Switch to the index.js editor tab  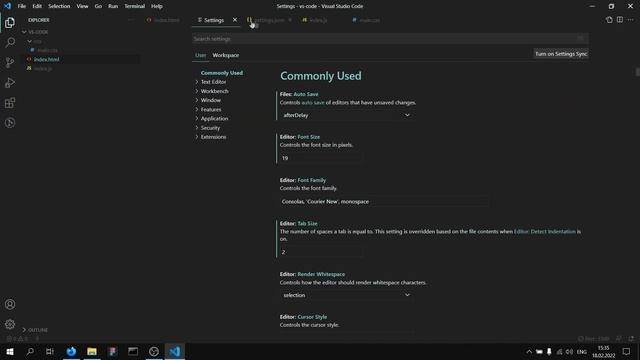tap(318, 20)
